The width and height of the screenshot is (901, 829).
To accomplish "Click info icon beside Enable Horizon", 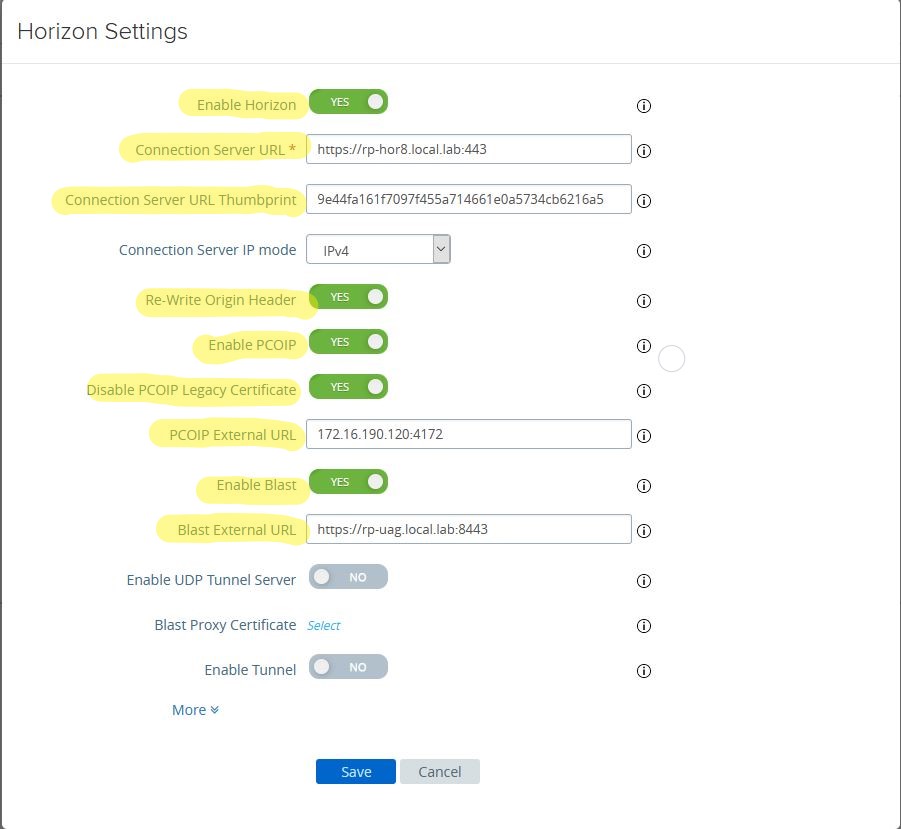I will pos(644,106).
